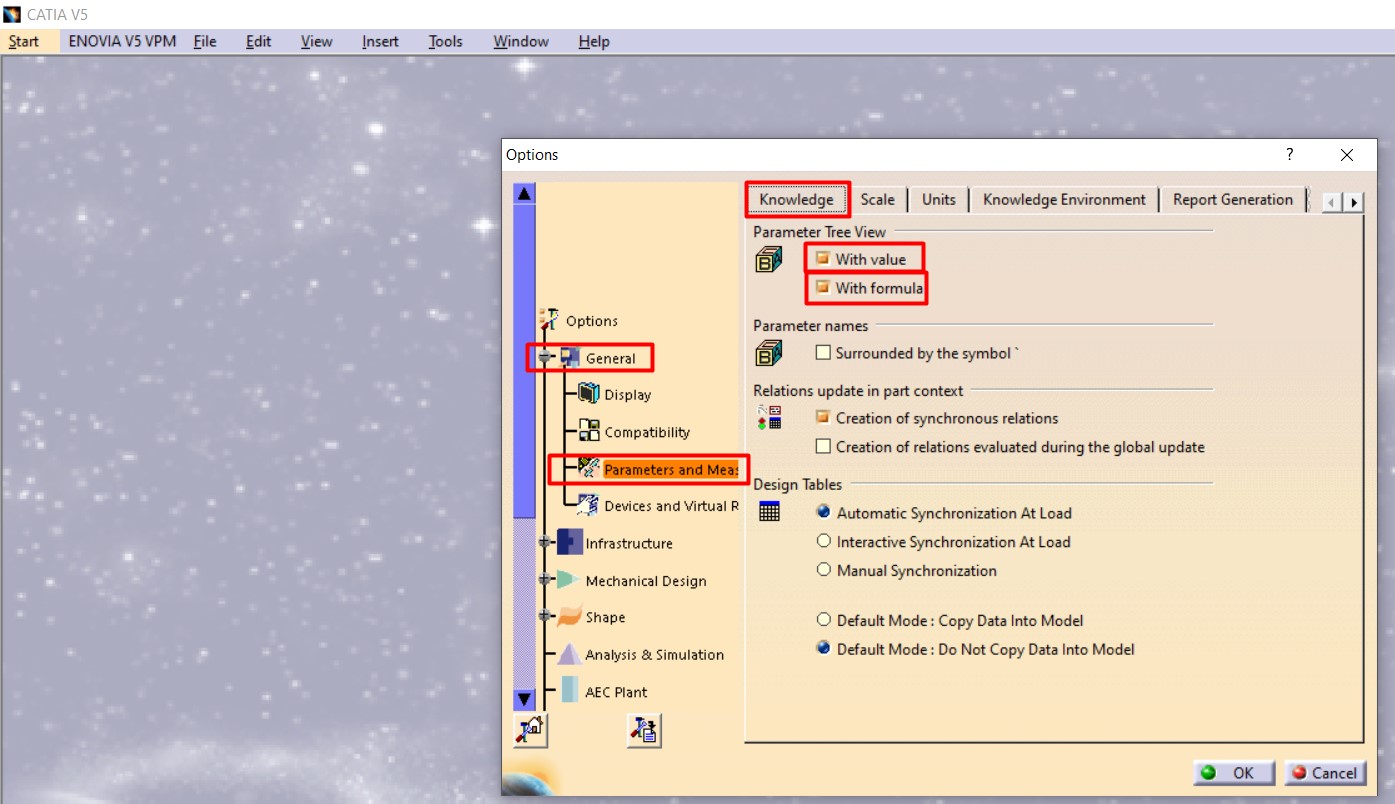Click the tree scroll down arrow

point(524,699)
